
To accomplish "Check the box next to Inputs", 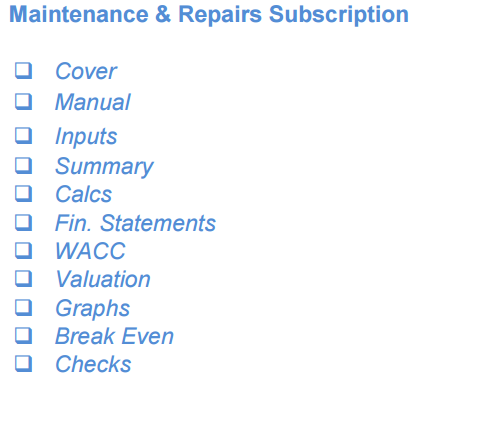I will (x=24, y=136).
